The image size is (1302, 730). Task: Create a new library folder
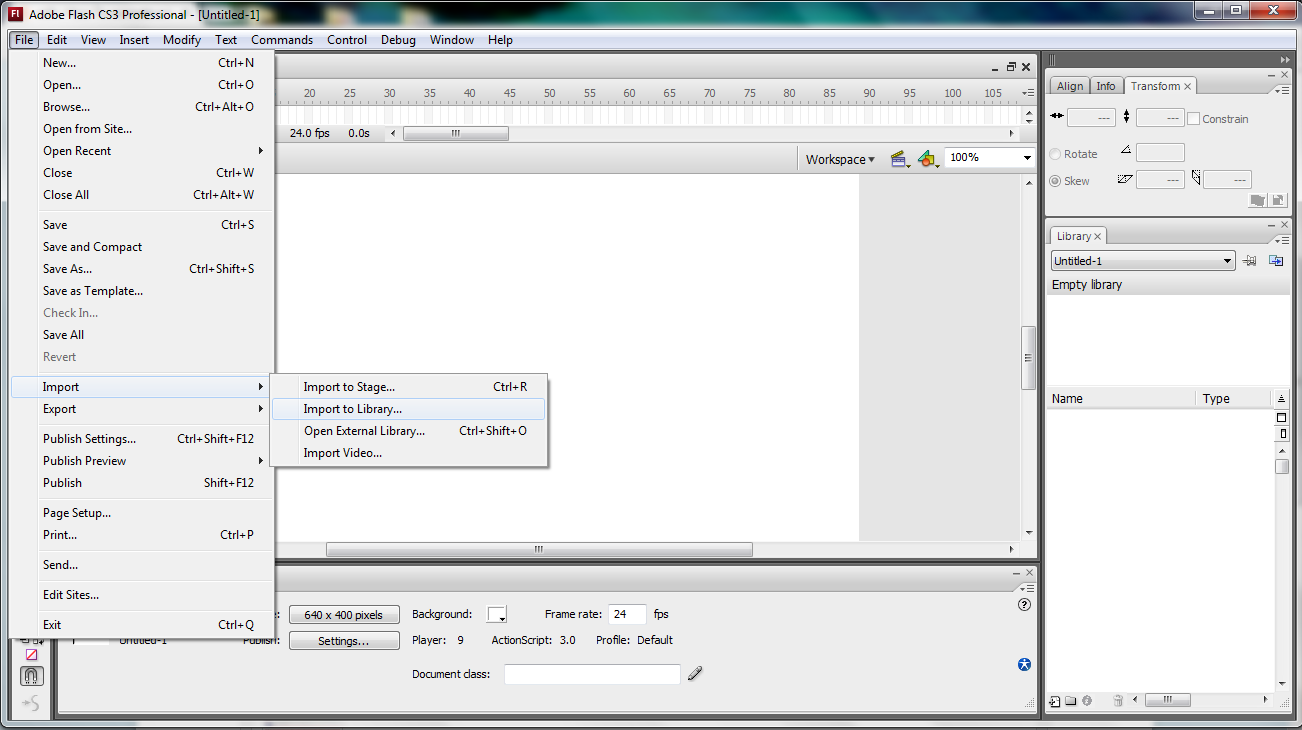pyautogui.click(x=1070, y=701)
